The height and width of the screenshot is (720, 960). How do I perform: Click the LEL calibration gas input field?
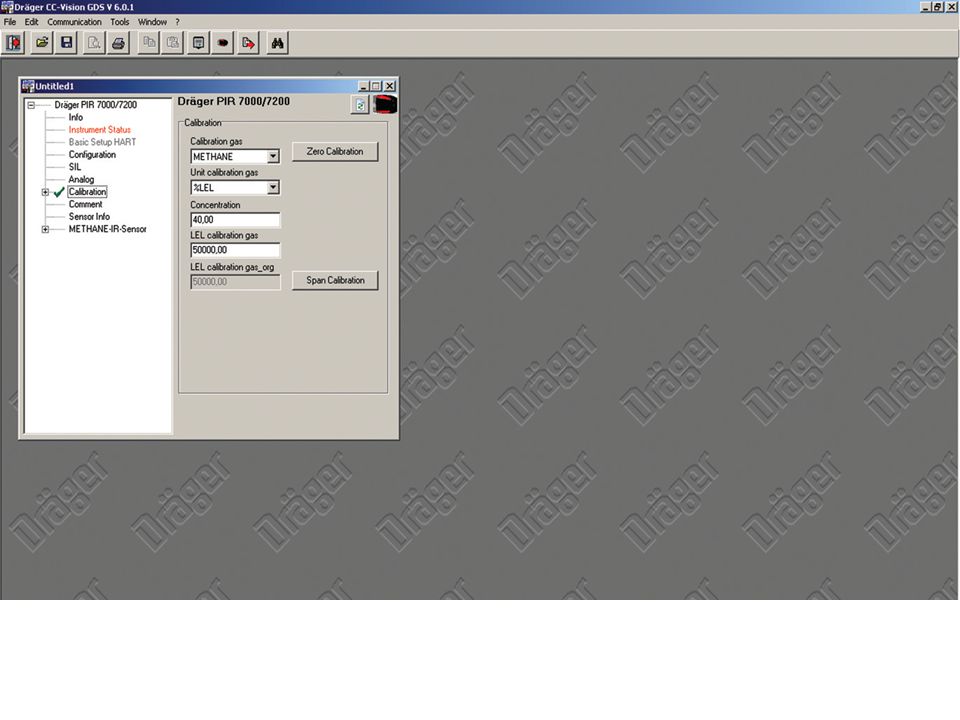tap(235, 250)
